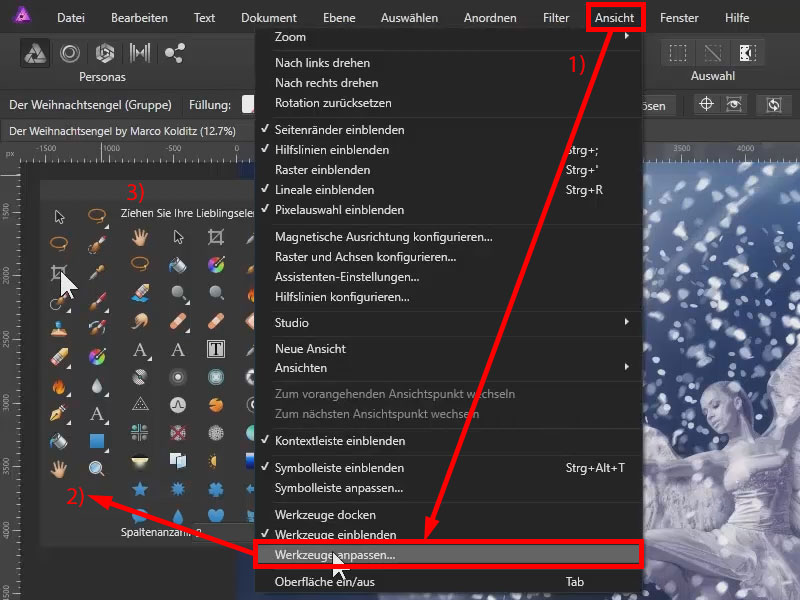This screenshot has width=800, height=600.
Task: Click the cycle selection box icon
Action: pyautogui.click(x=774, y=105)
